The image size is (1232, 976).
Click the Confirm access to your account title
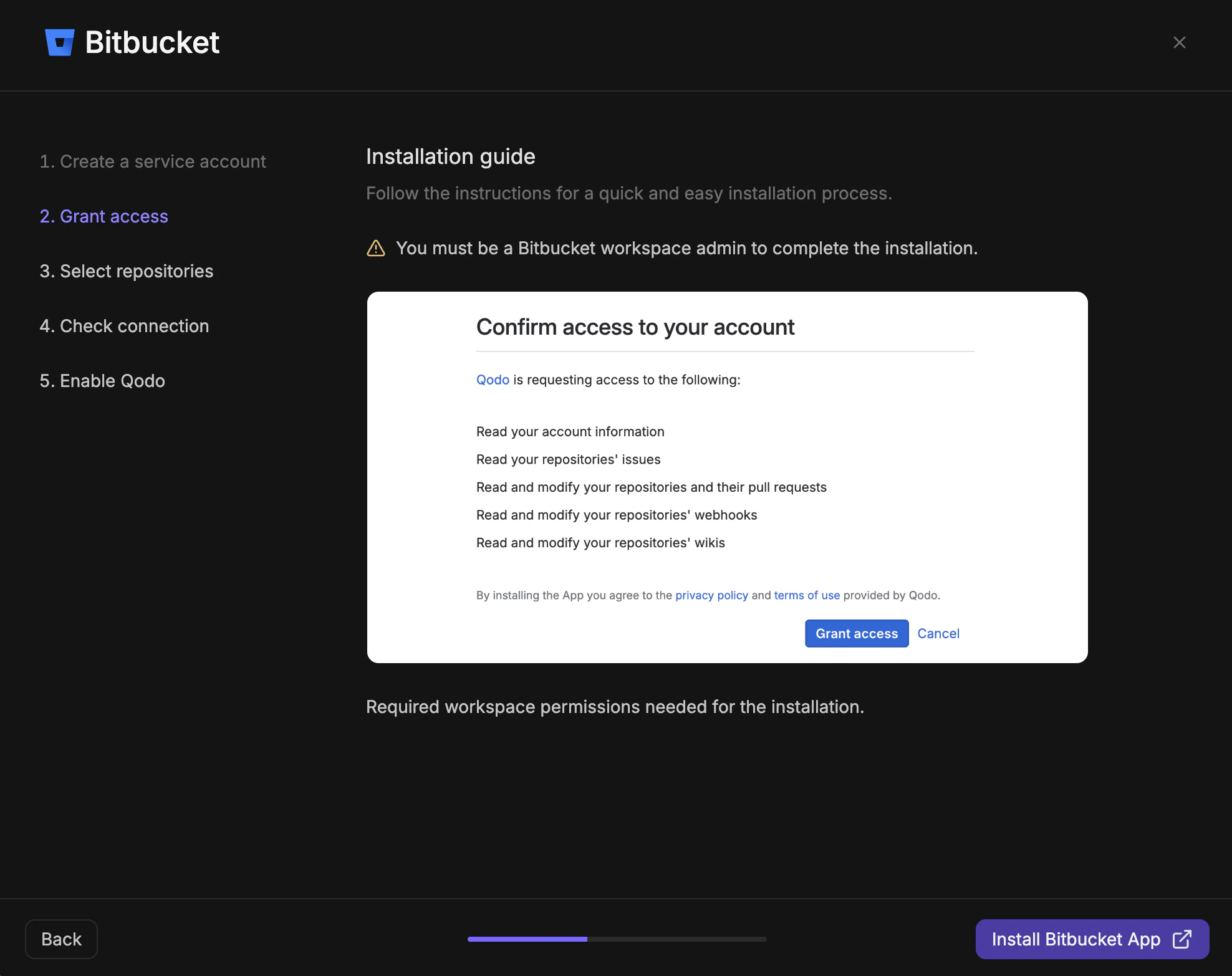[x=635, y=327]
